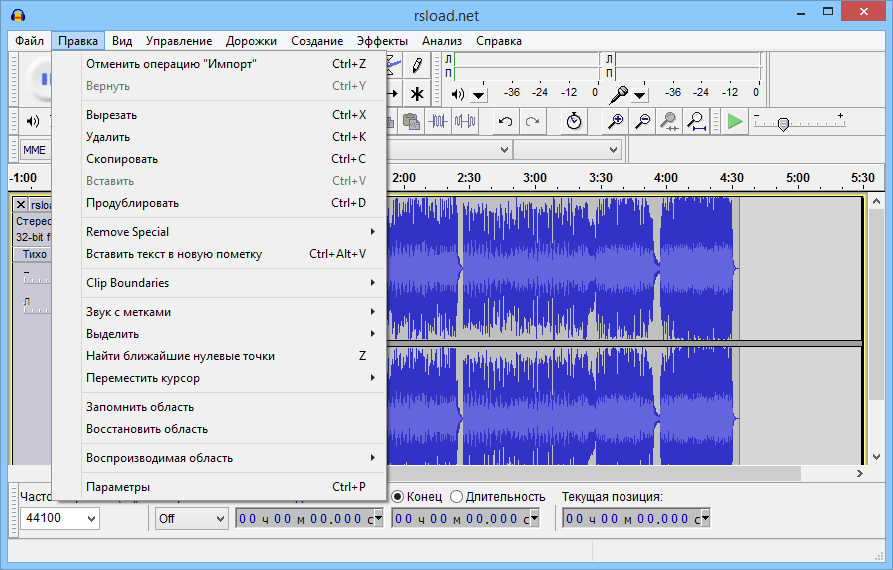Expand the Воспроизводимая область submenu
893x570 pixels.
point(234,458)
